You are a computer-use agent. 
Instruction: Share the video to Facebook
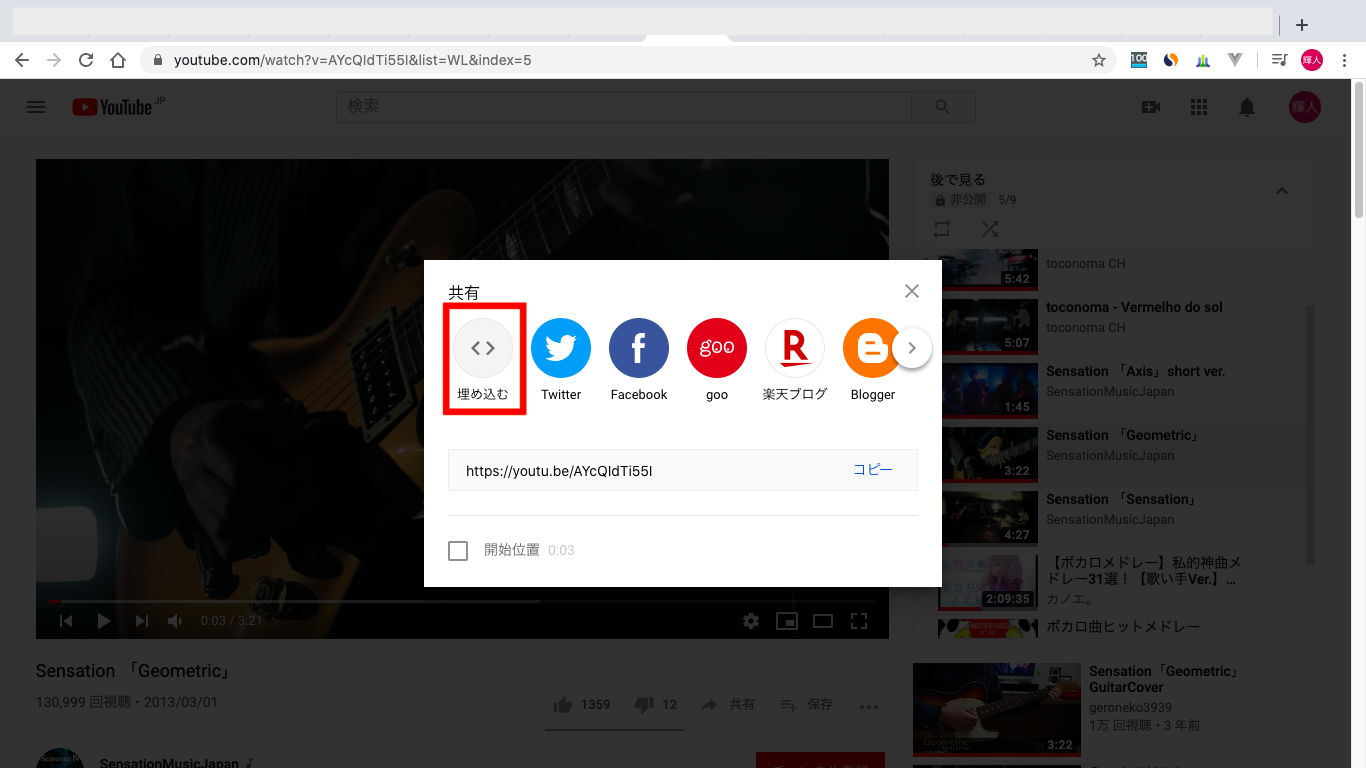tap(638, 347)
